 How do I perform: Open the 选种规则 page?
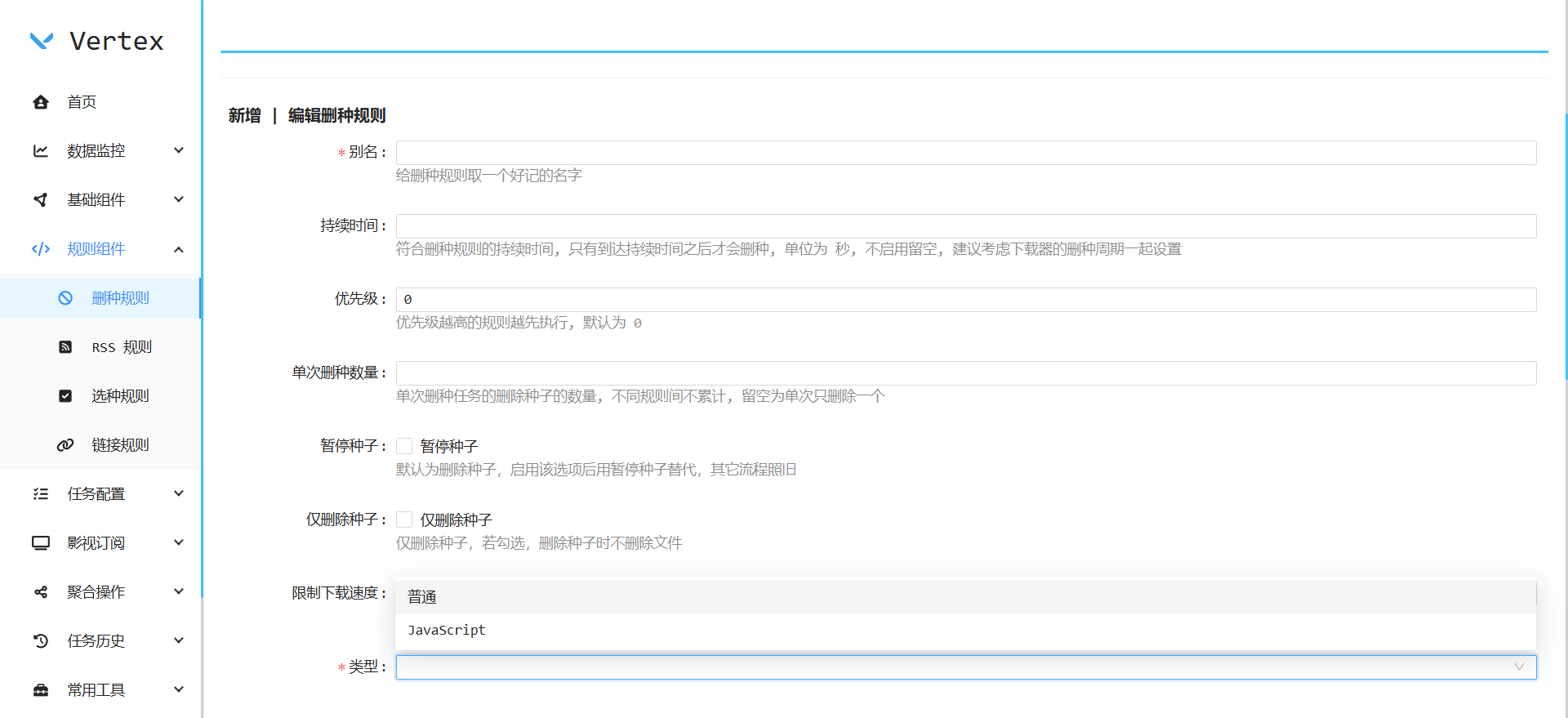[120, 396]
